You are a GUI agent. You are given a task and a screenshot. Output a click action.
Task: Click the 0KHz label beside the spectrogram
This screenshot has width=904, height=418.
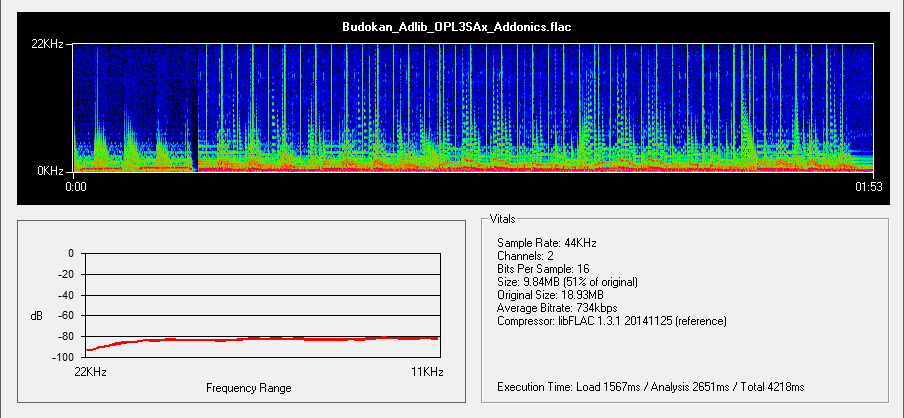pos(52,171)
